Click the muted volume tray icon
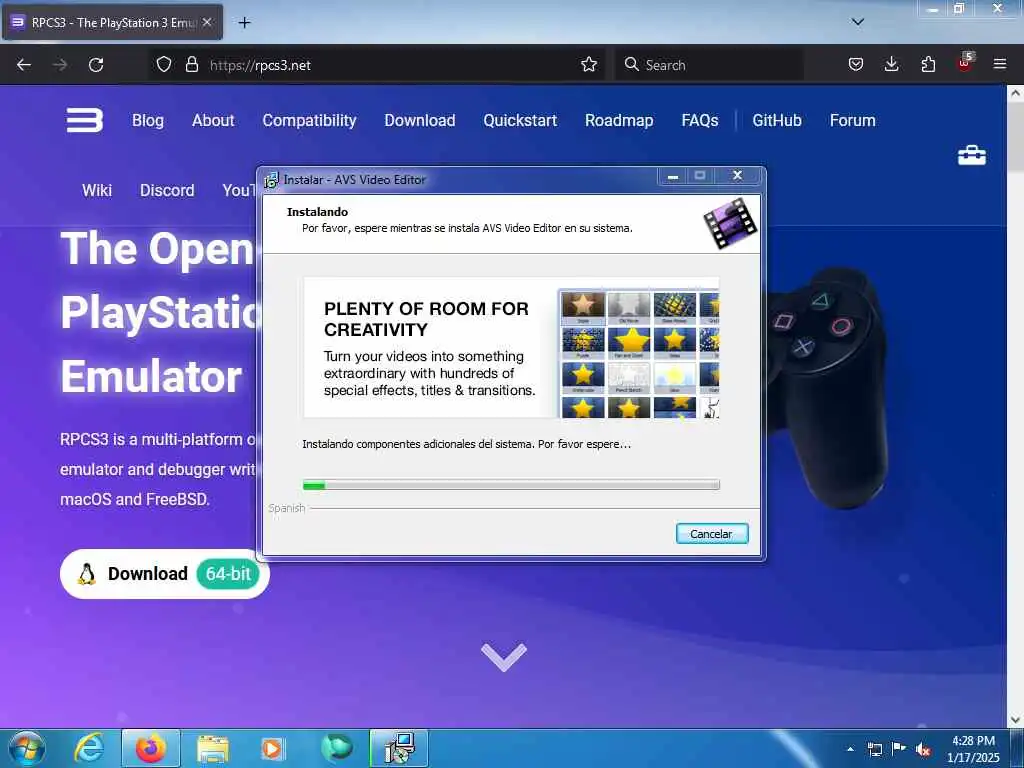 tap(923, 750)
